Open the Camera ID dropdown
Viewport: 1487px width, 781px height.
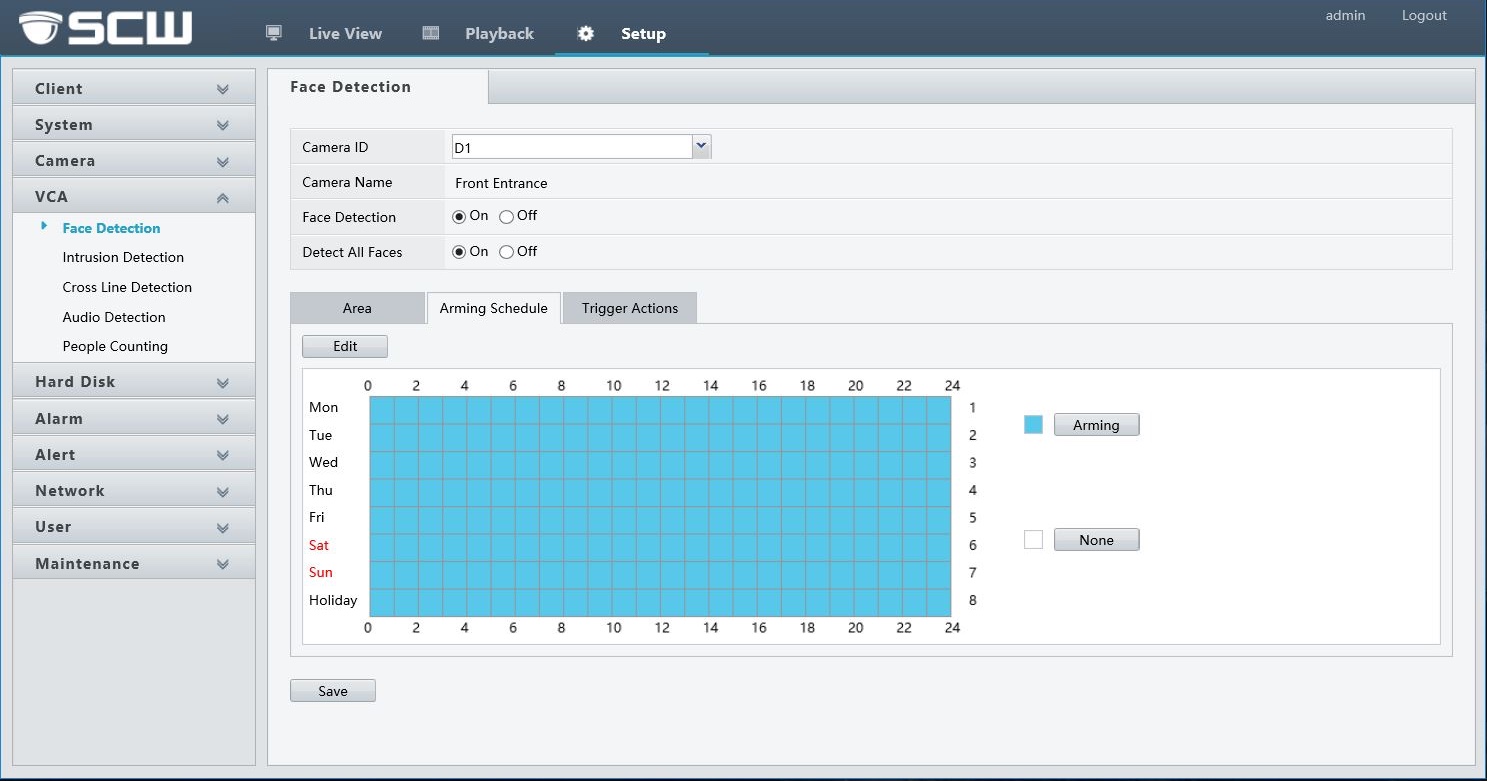click(x=700, y=146)
